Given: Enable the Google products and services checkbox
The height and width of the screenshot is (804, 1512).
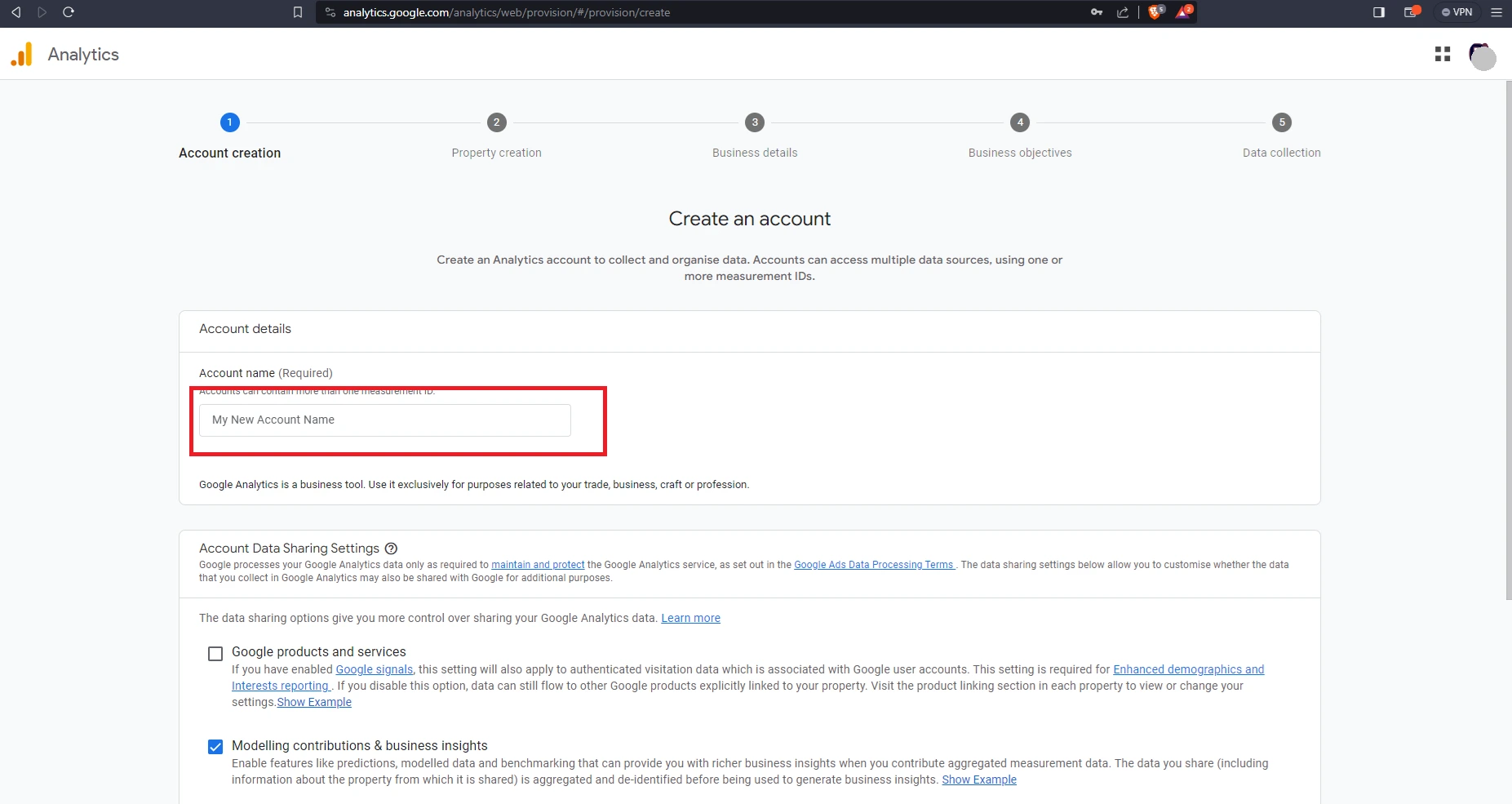Looking at the screenshot, I should [x=215, y=653].
